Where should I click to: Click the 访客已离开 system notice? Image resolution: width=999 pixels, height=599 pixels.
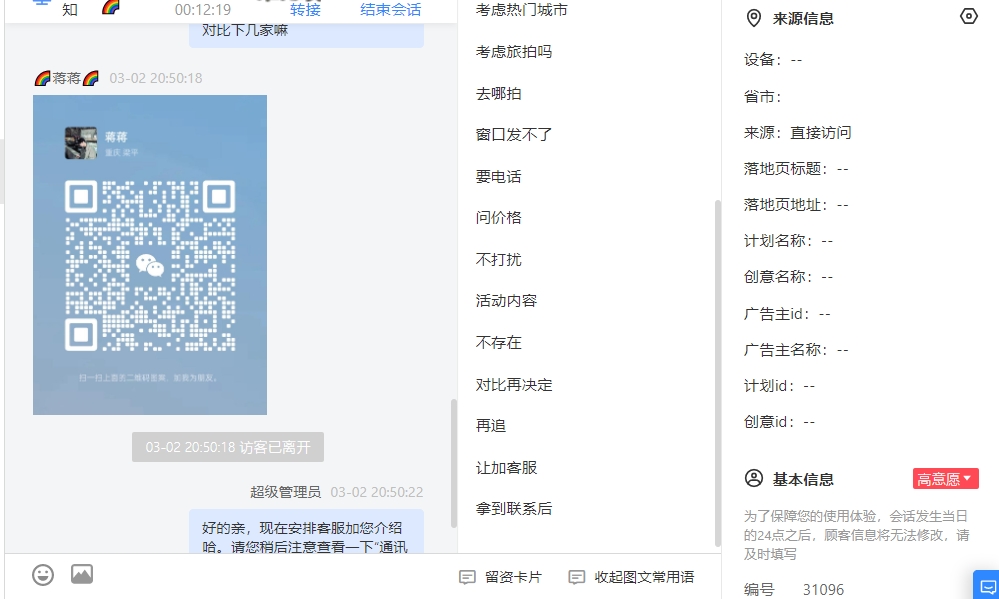click(x=228, y=447)
